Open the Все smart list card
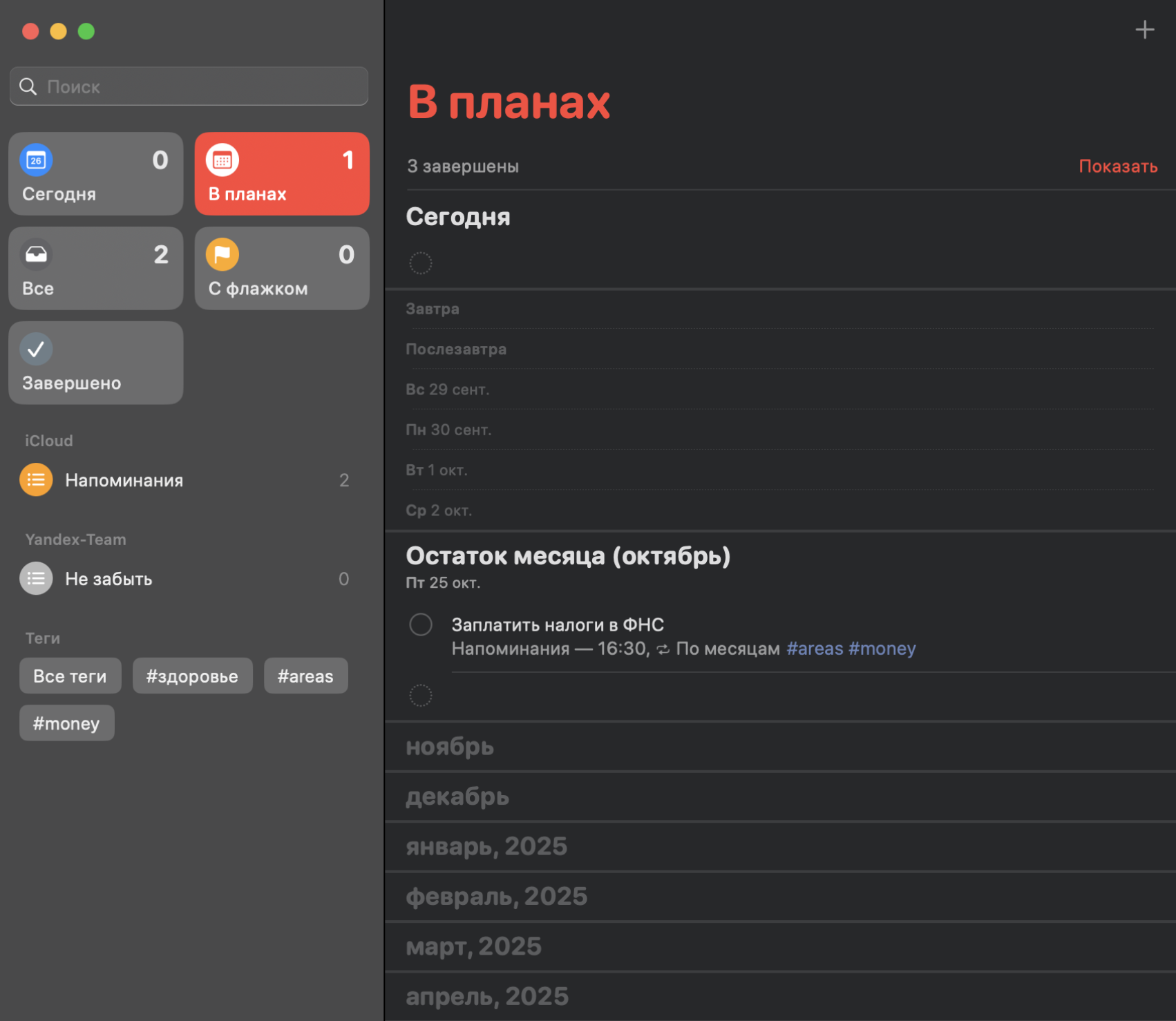Image resolution: width=1176 pixels, height=1021 pixels. (x=96, y=268)
